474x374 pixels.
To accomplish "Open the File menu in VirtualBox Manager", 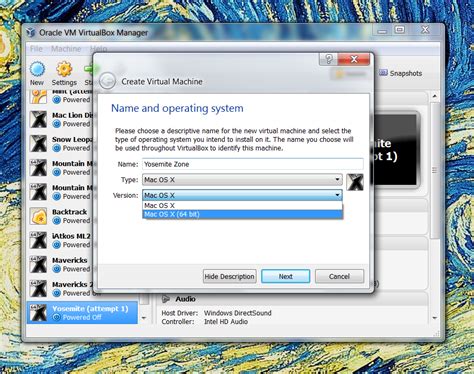I will pyautogui.click(x=36, y=49).
